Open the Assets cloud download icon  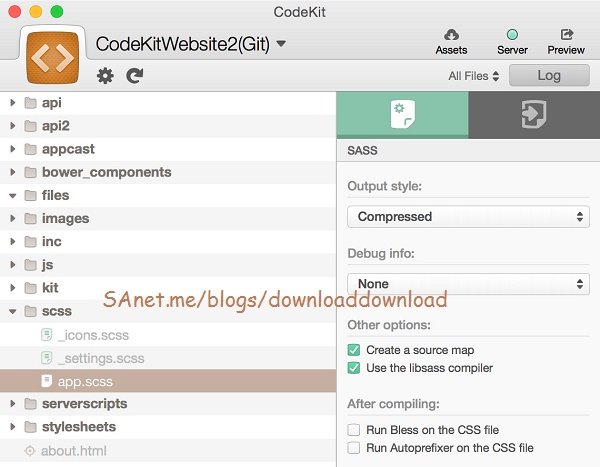452,35
